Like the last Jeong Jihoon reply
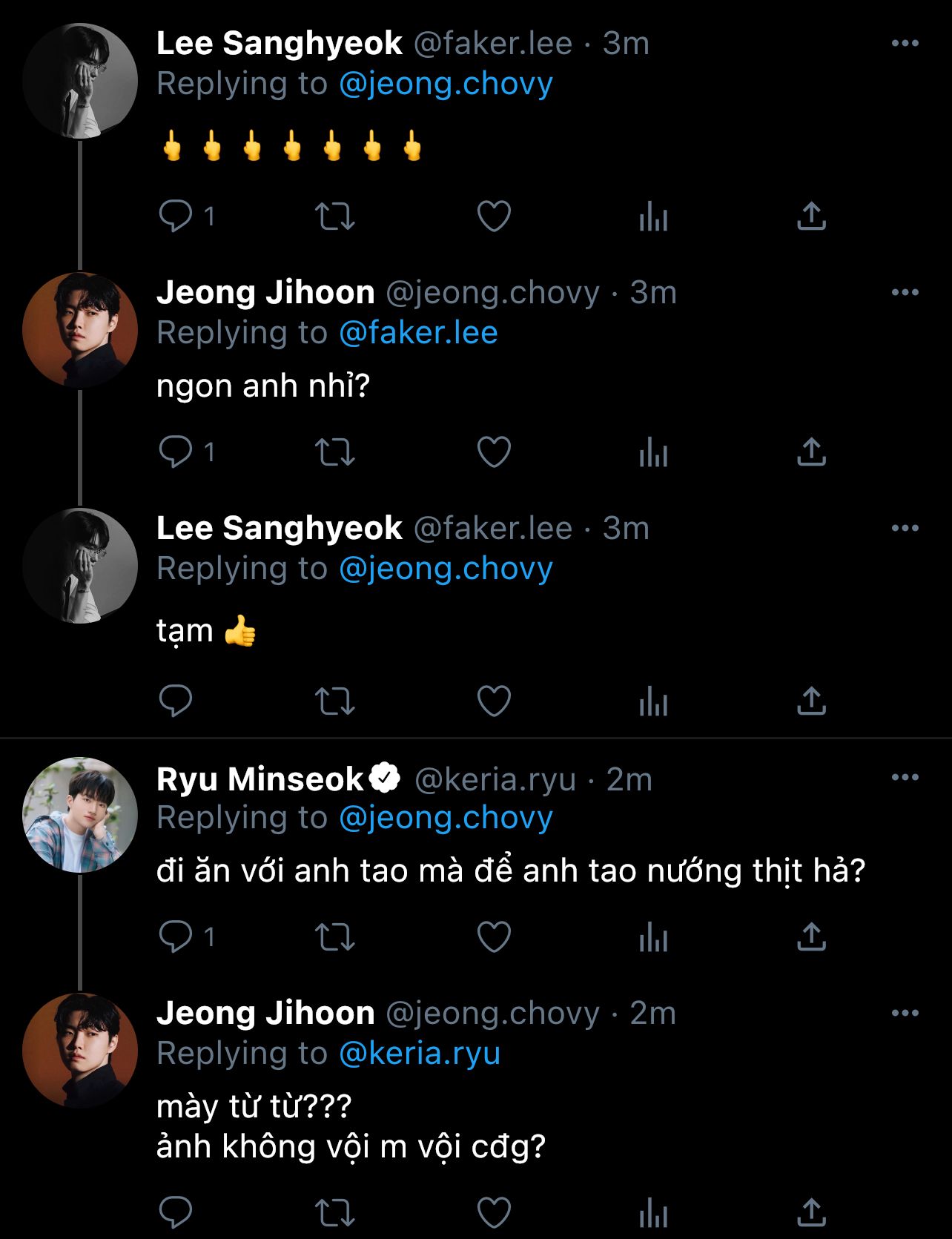 point(494,1213)
